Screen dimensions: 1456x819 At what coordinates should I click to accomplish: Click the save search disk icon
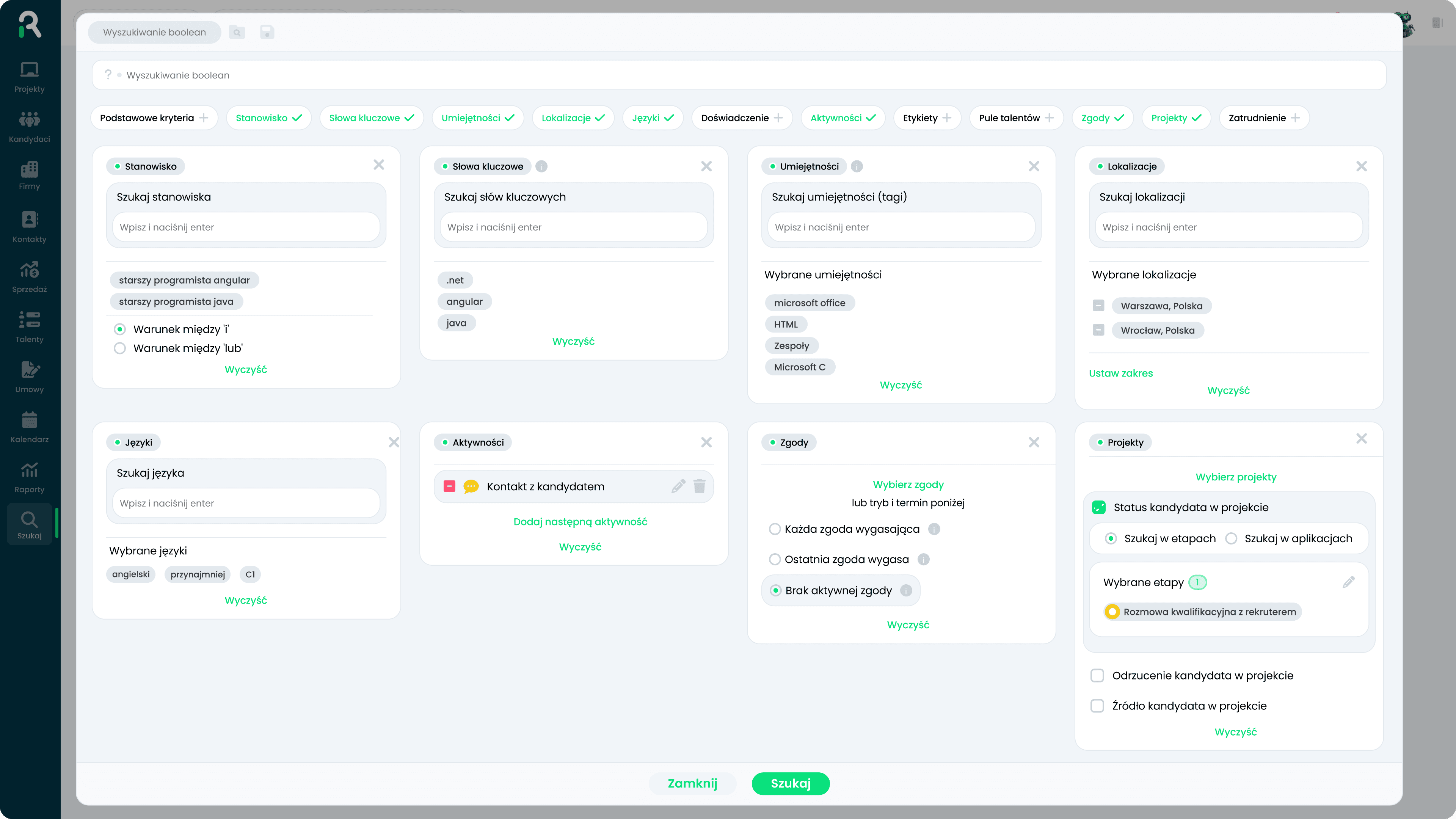267,32
